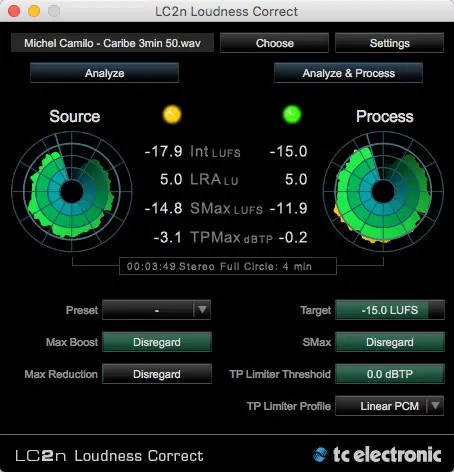Expand the TP Limiter Profile dropdown arrow

coord(435,406)
